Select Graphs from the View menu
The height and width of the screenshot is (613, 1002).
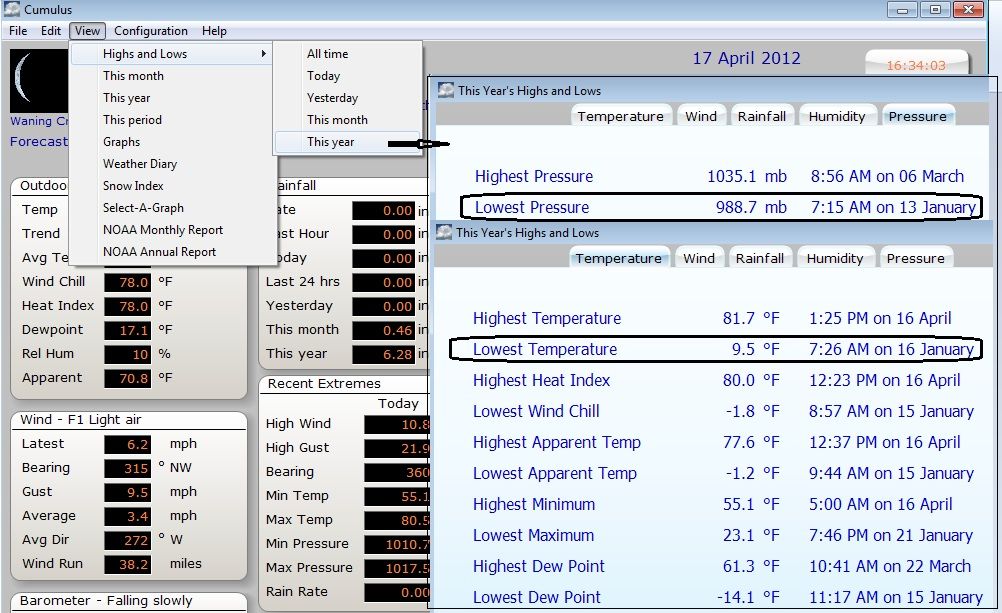121,142
